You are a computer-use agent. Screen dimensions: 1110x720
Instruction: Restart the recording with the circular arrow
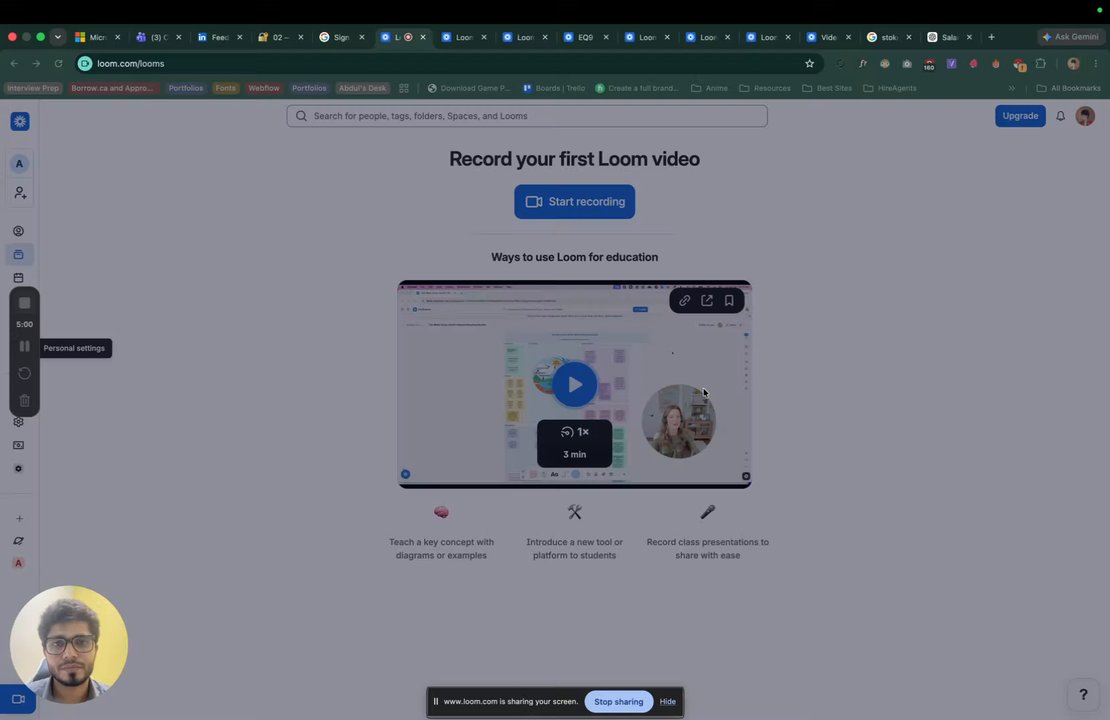[24, 373]
